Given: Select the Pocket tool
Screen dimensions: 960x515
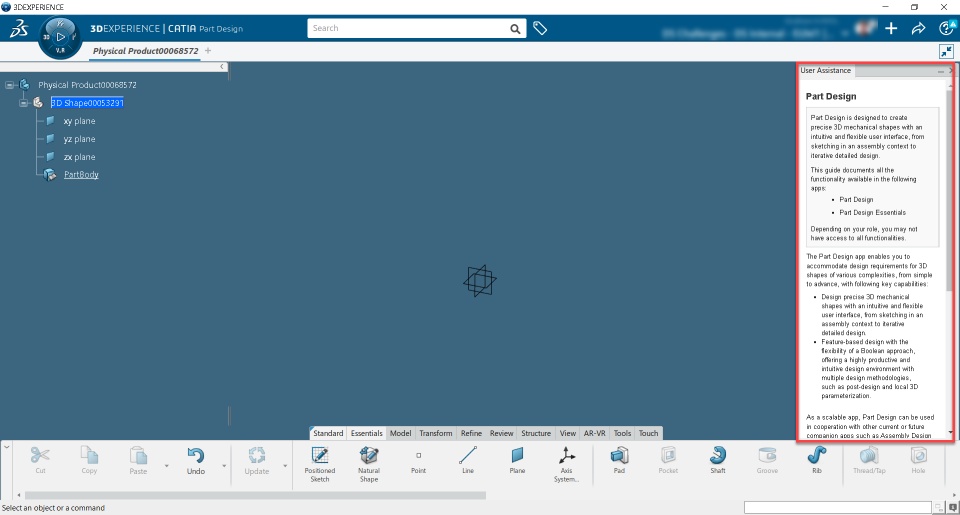Looking at the screenshot, I should click(x=669, y=455).
